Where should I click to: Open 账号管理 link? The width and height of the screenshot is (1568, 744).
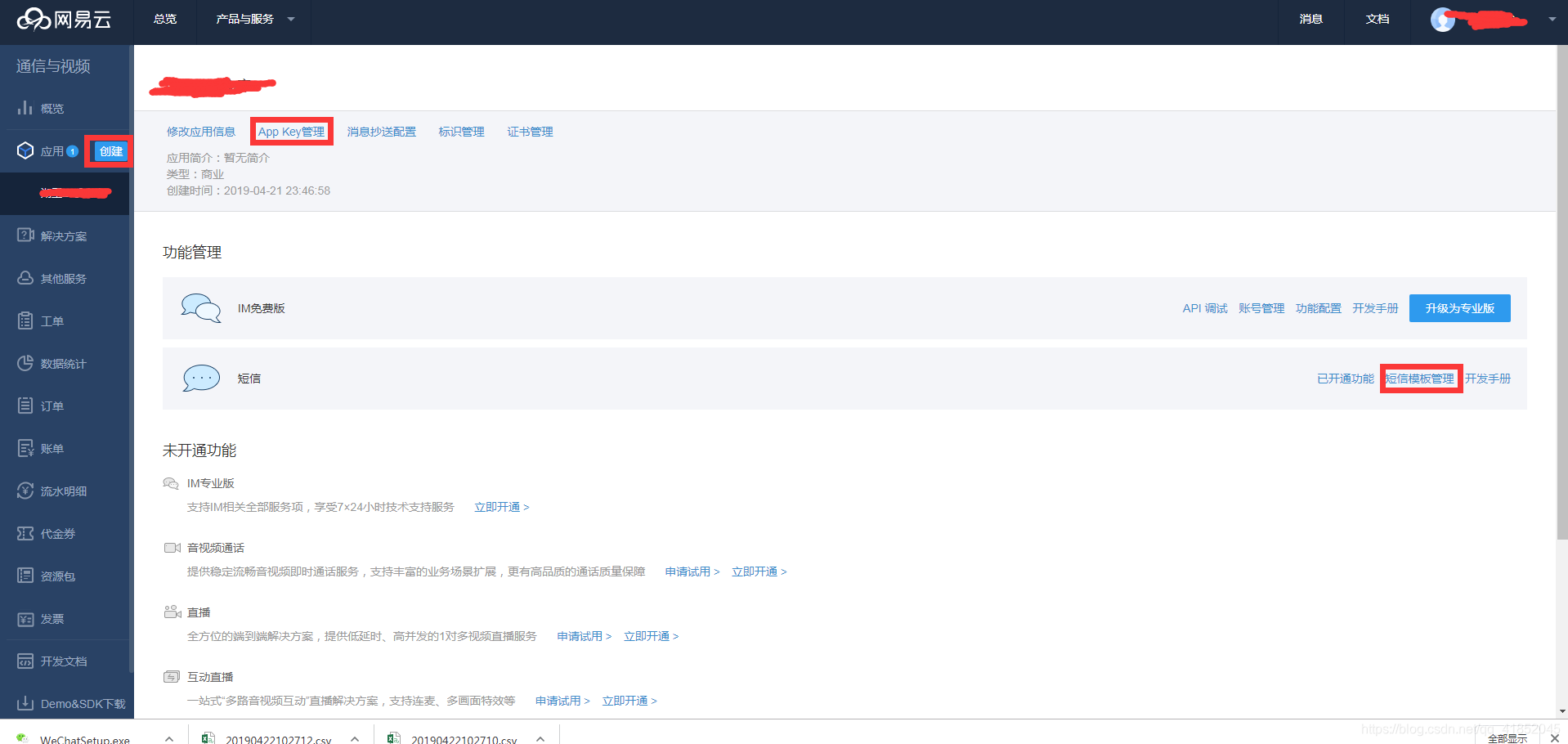tap(1261, 308)
